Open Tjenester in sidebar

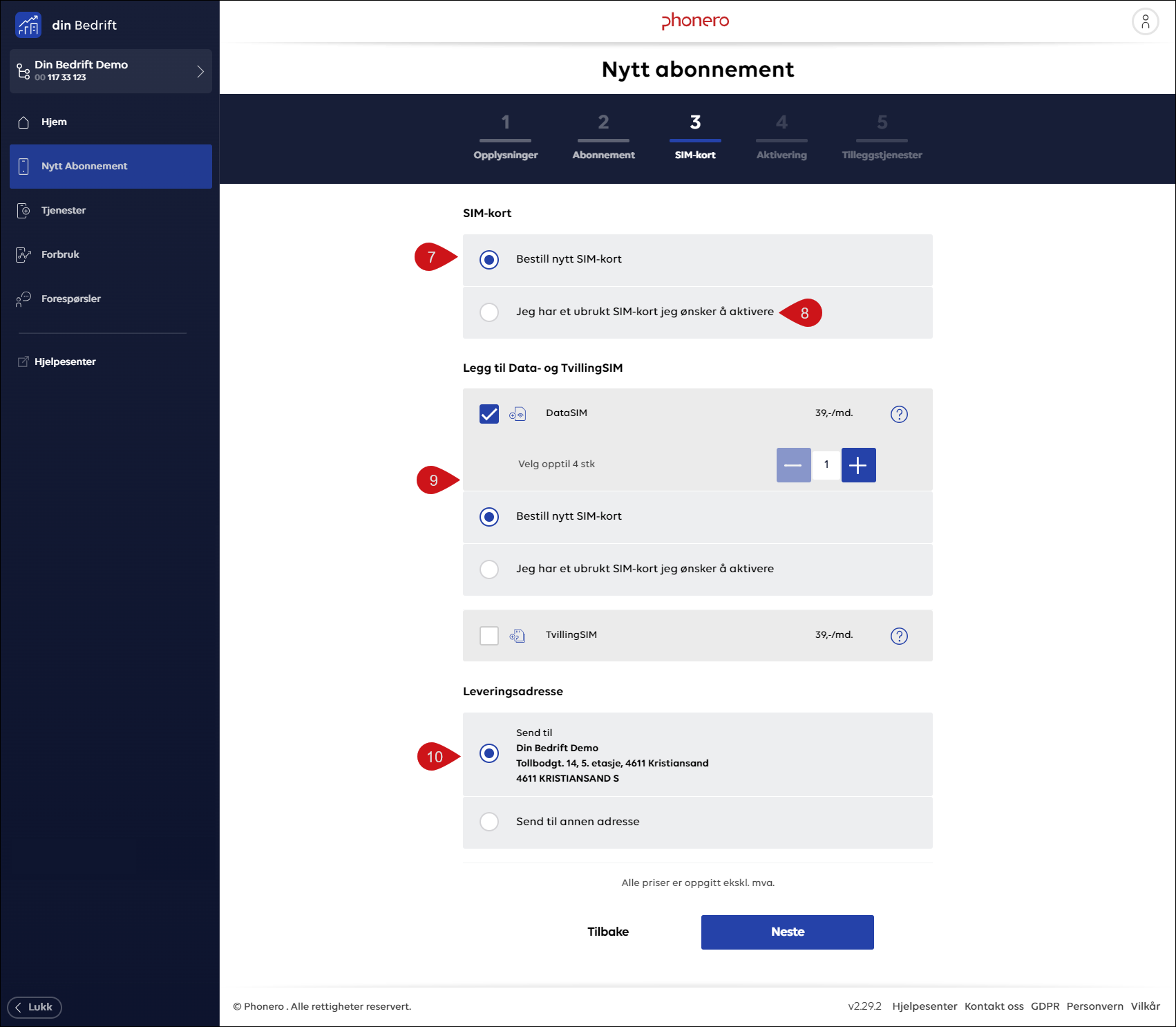(111, 210)
